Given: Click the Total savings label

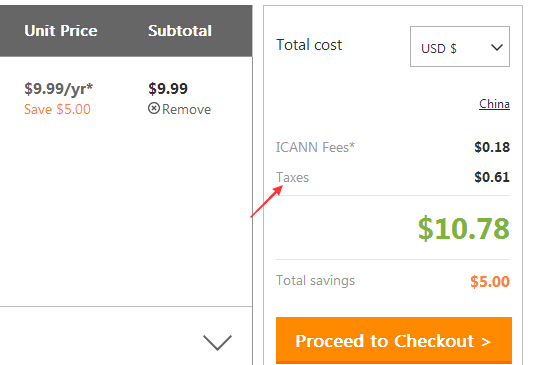Looking at the screenshot, I should pyautogui.click(x=315, y=281).
